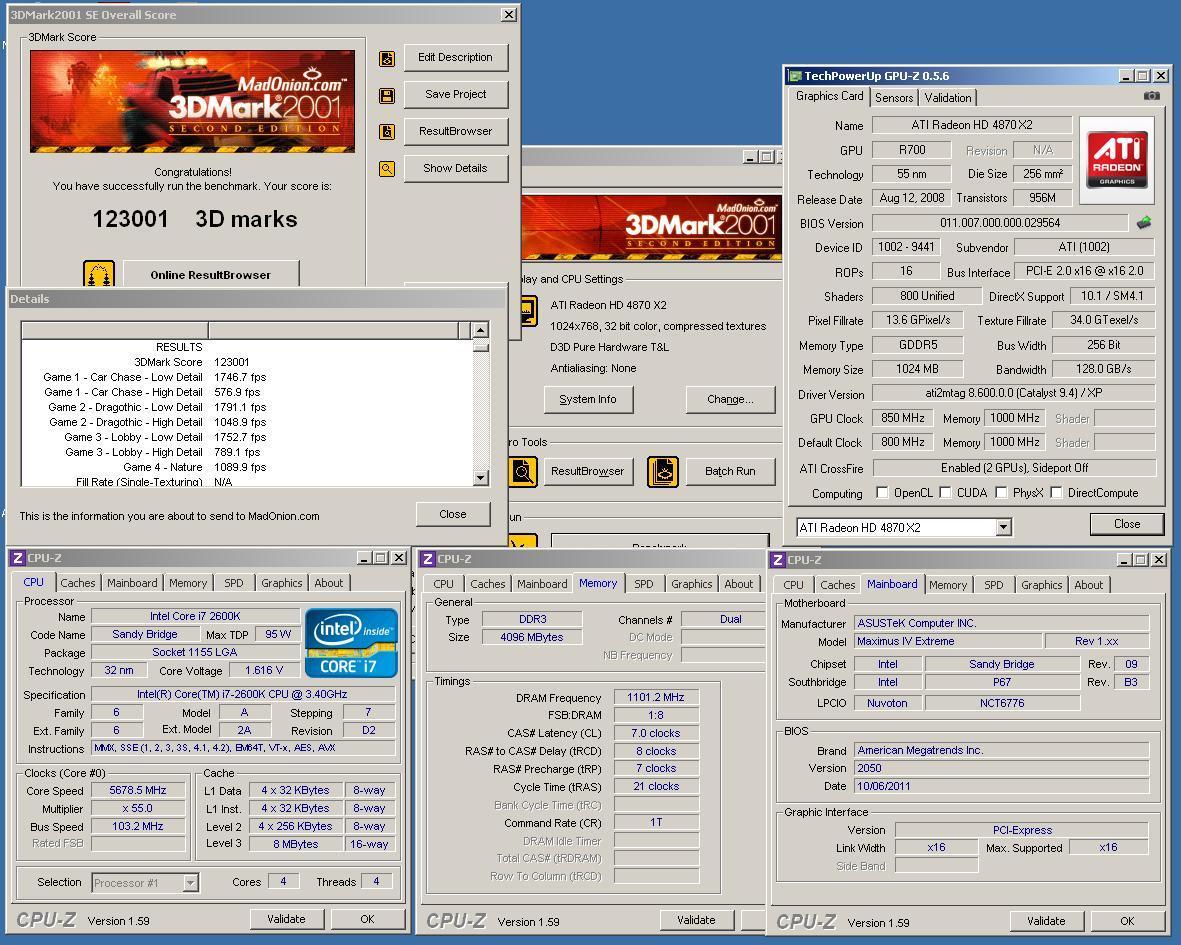Open Mainboard tab in left CPU-Z window
The image size is (1181, 945).
click(x=132, y=583)
